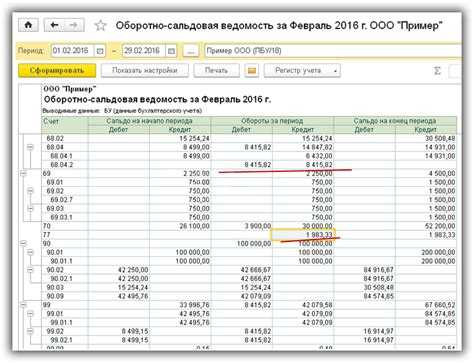Collapse account 90.01 group
474x363 pixels.
[30, 252]
